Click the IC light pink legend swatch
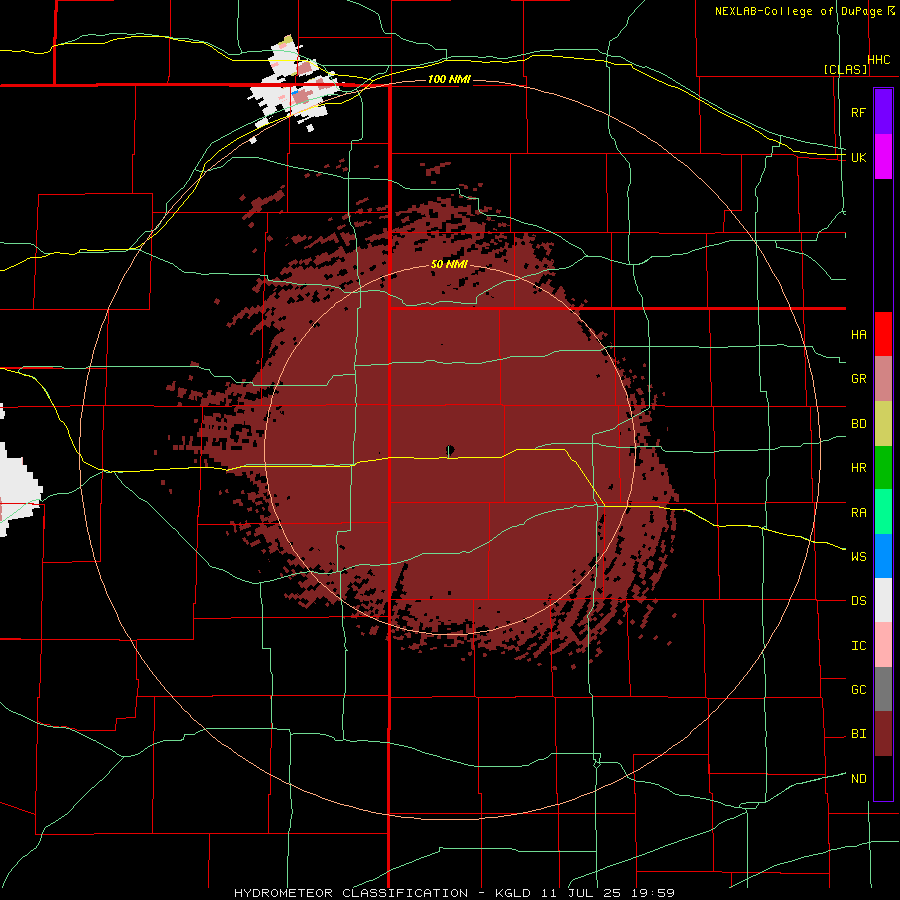 [883, 645]
